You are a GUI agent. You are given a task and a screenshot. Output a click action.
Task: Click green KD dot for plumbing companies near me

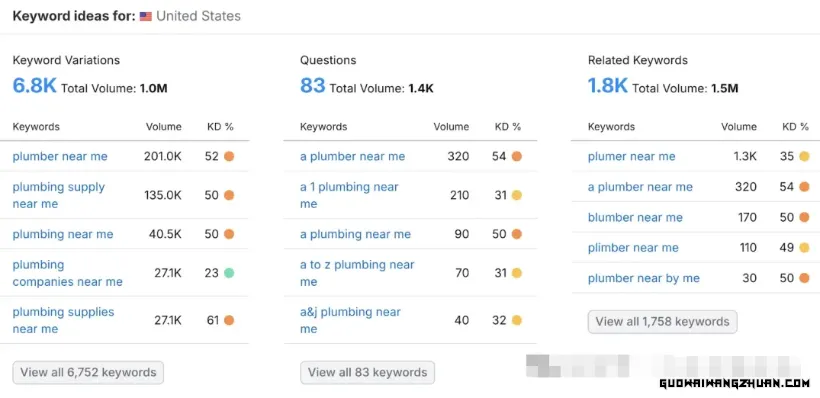[x=229, y=273]
